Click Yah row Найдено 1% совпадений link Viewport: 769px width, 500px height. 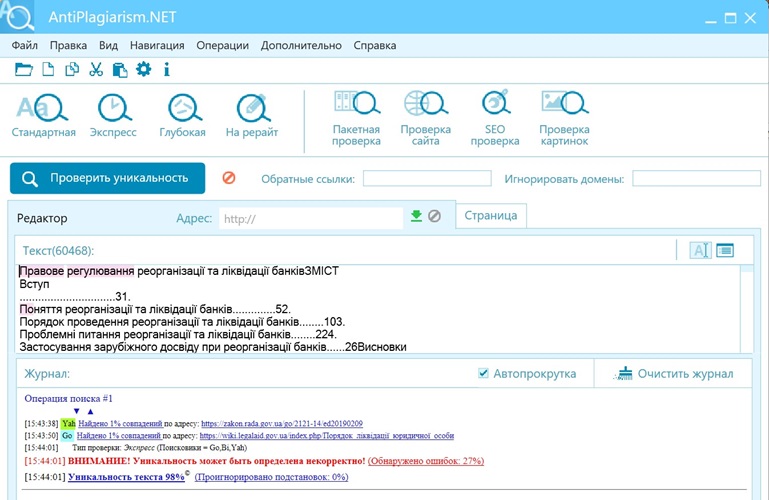[x=120, y=424]
